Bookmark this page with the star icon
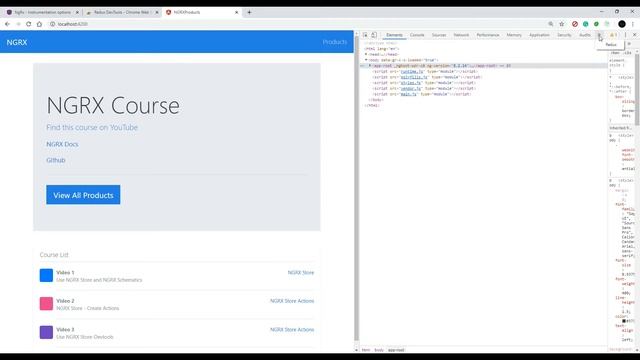Screen dimensions: 640x360 (x=562, y=24)
